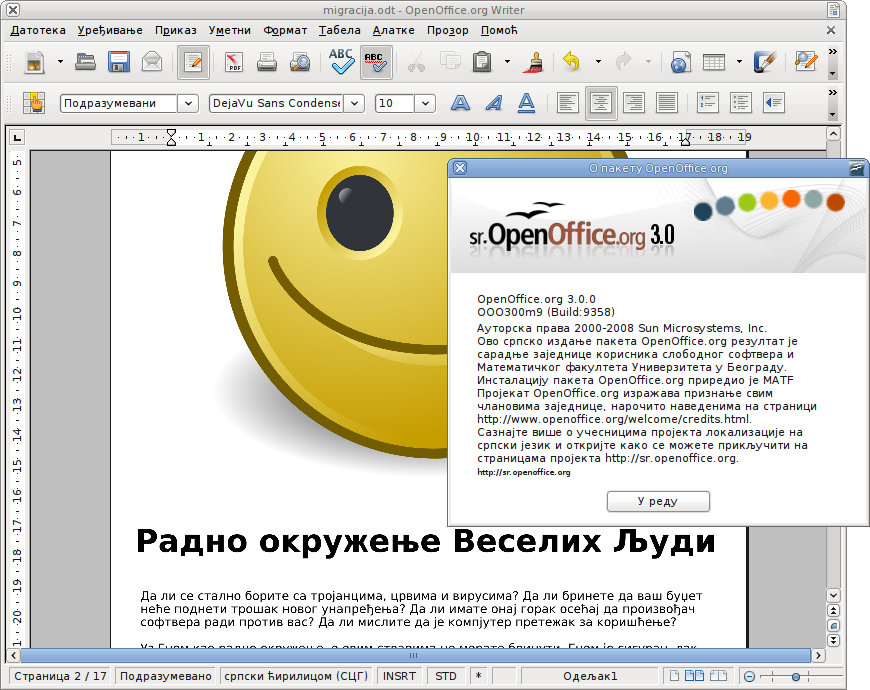
Task: Toggle INSRT insert mode in status bar
Action: point(399,676)
